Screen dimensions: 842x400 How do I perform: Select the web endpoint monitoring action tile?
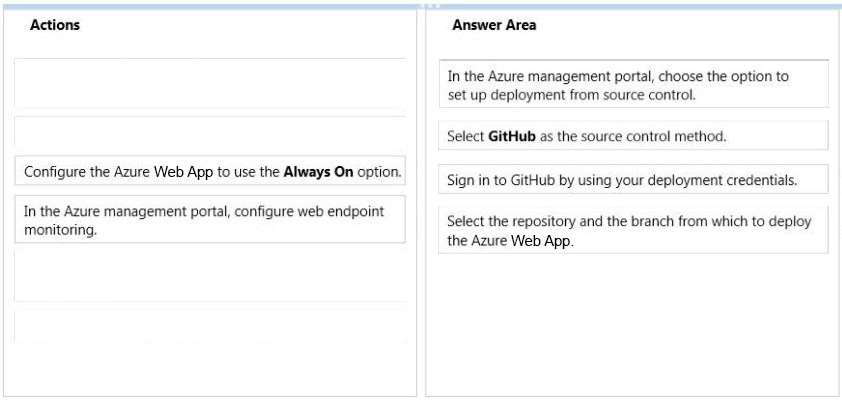click(x=210, y=219)
